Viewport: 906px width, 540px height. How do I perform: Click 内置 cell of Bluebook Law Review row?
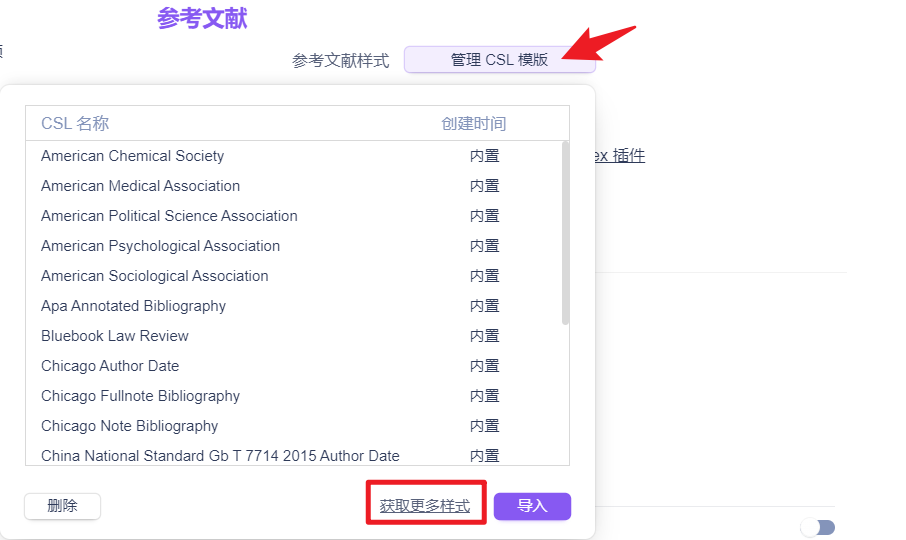click(x=484, y=336)
